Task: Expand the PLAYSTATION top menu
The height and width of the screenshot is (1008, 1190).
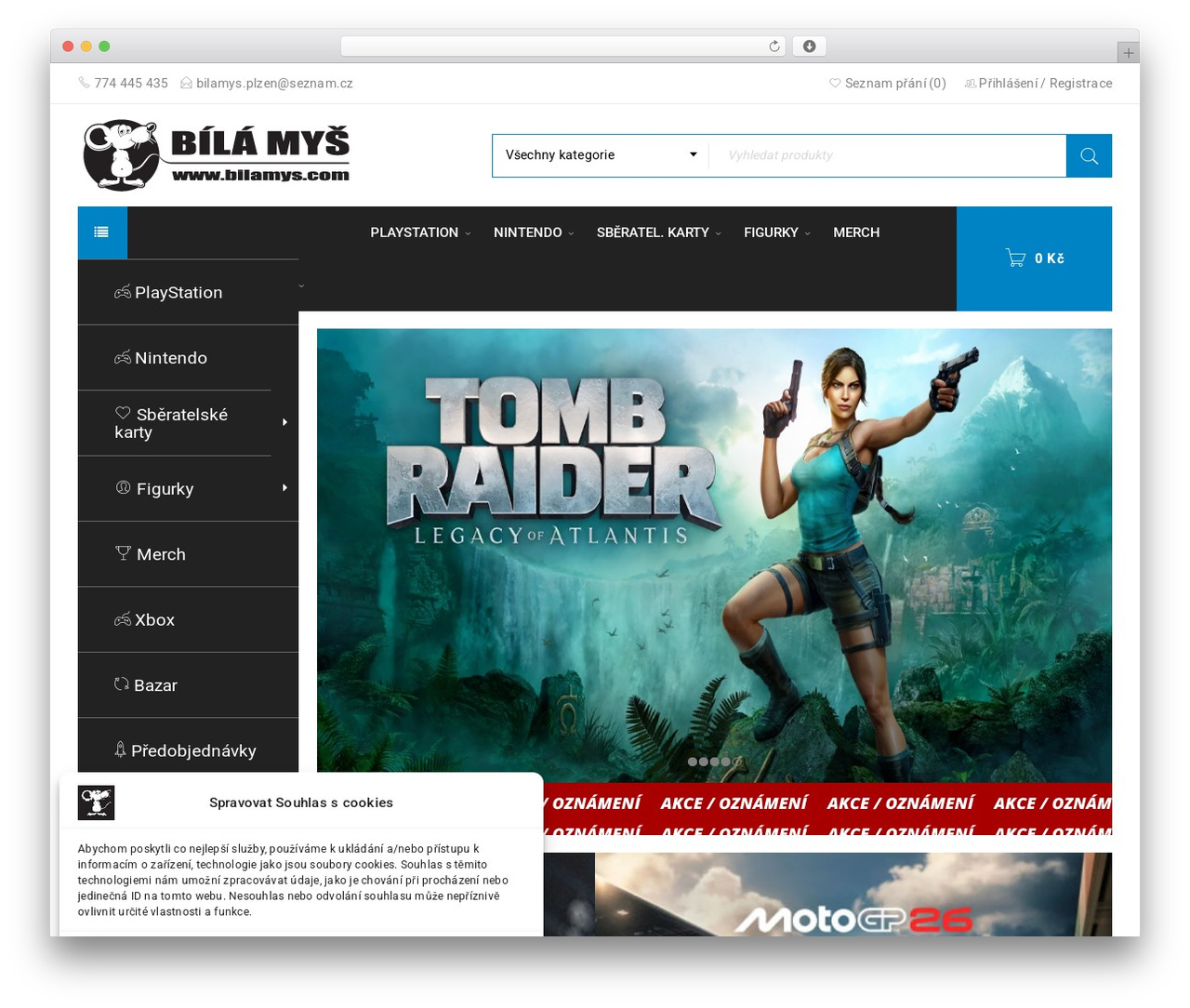Action: pos(420,232)
